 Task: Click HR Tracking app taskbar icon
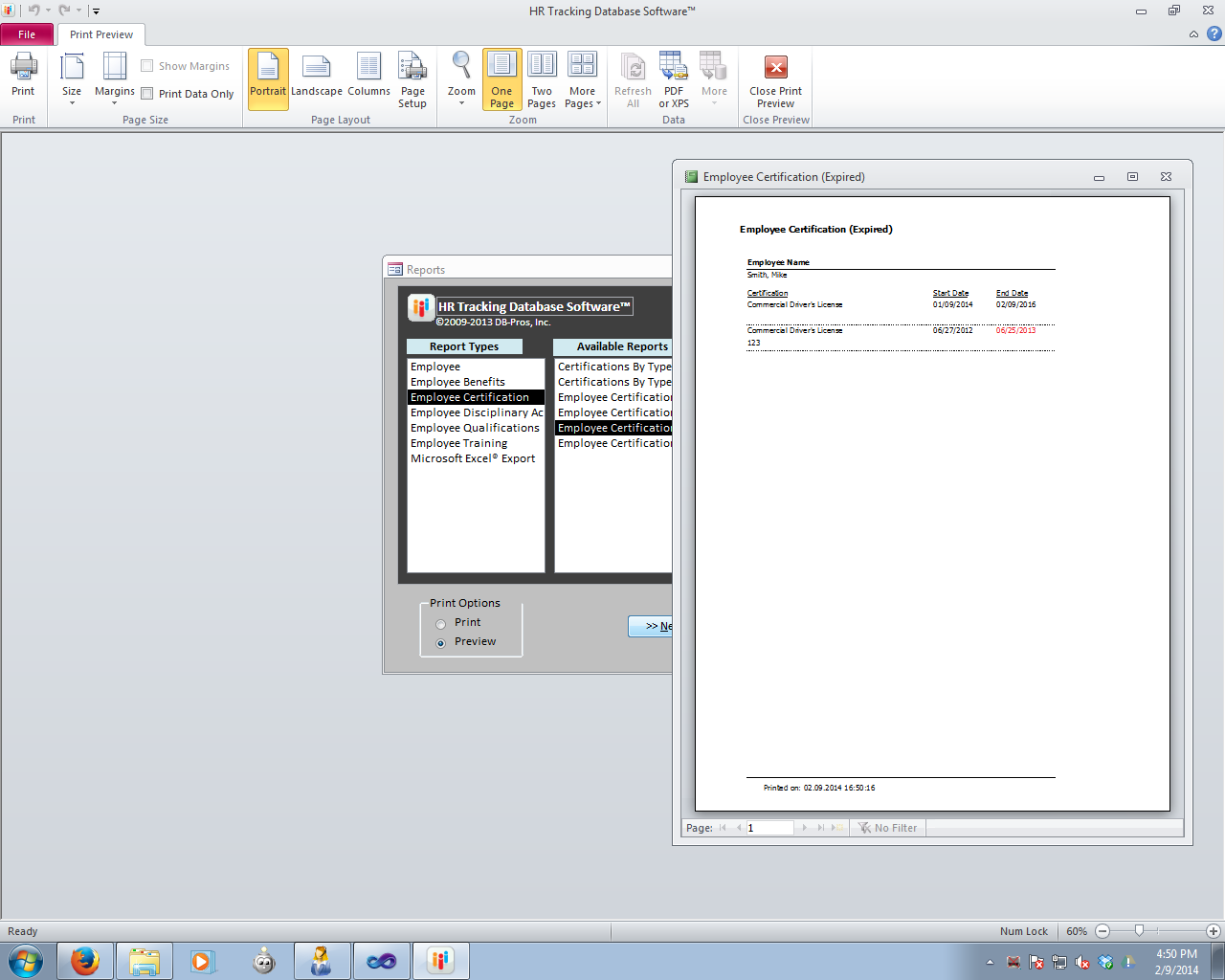point(440,961)
